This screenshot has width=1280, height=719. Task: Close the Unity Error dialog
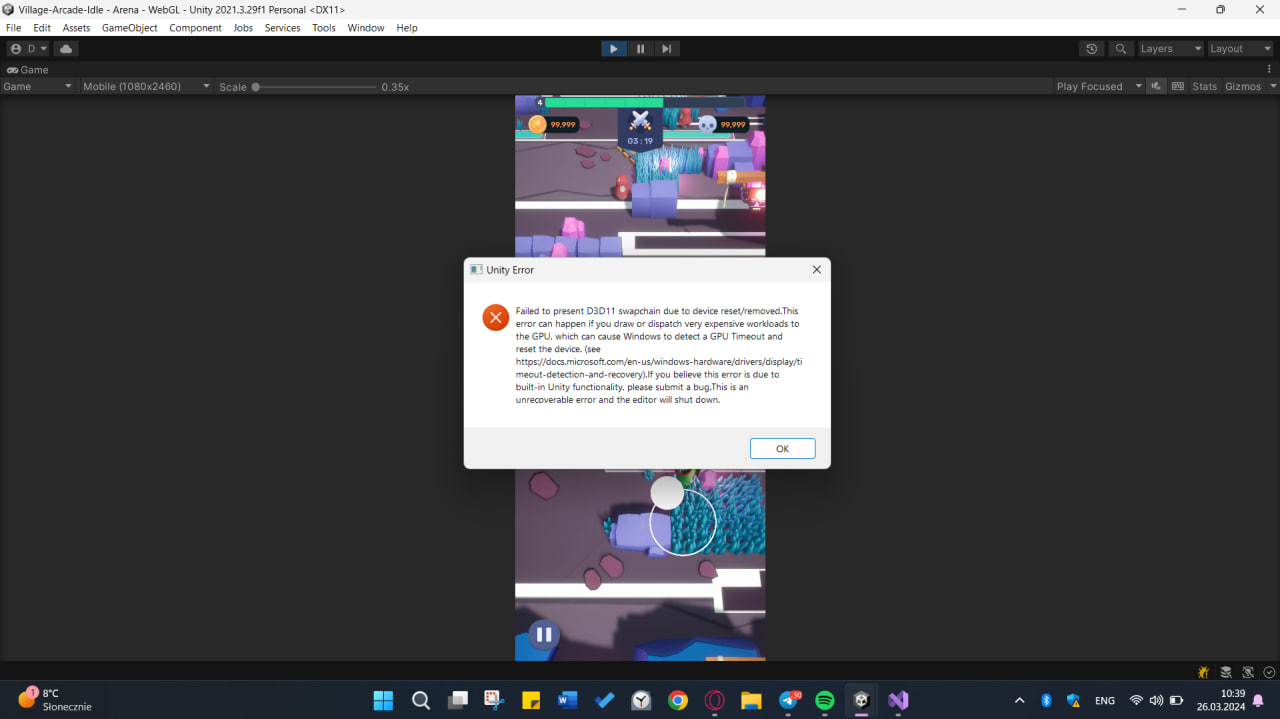point(816,270)
